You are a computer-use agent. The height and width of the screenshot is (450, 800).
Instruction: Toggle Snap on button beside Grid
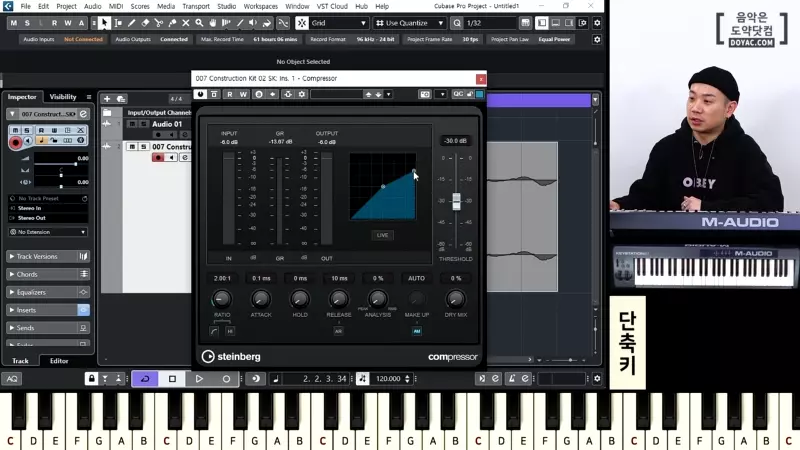click(x=302, y=23)
